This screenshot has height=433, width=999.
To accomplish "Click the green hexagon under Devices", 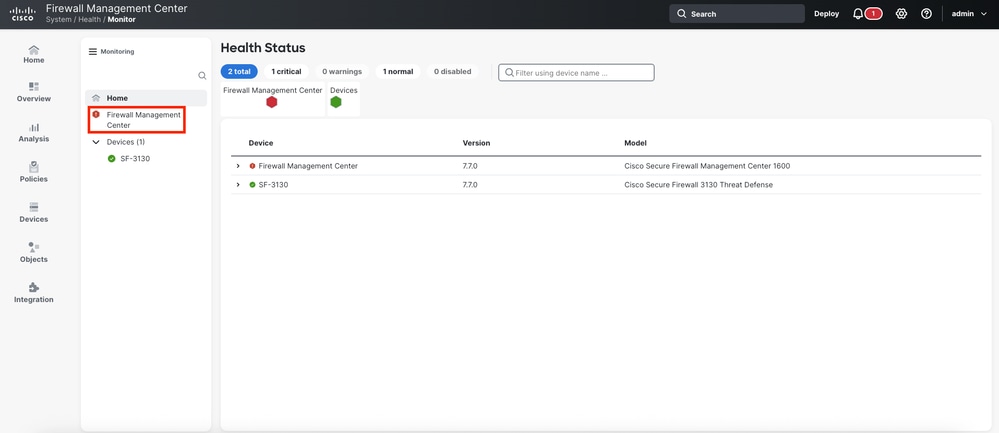I will [x=336, y=102].
